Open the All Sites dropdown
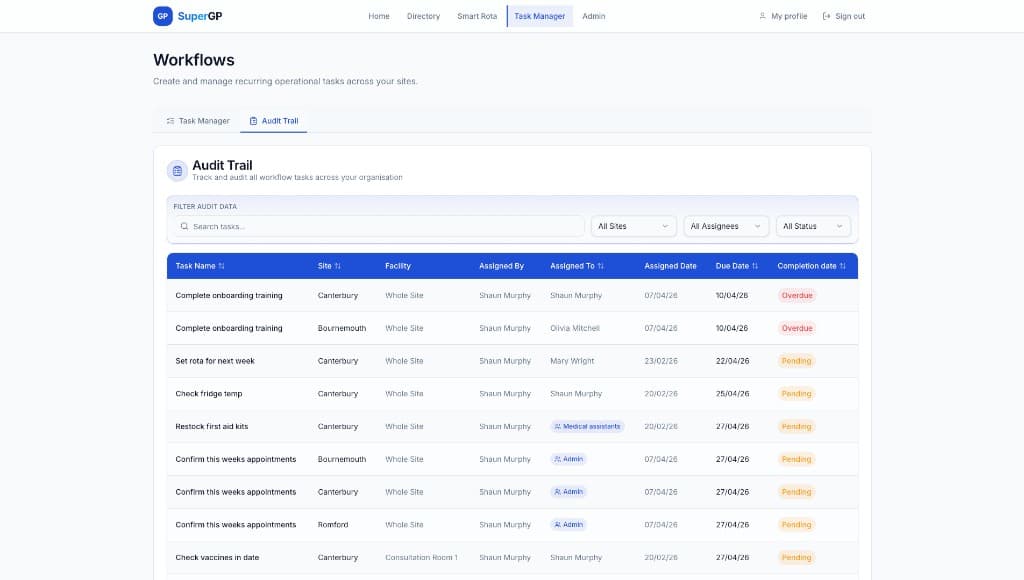 pos(633,226)
